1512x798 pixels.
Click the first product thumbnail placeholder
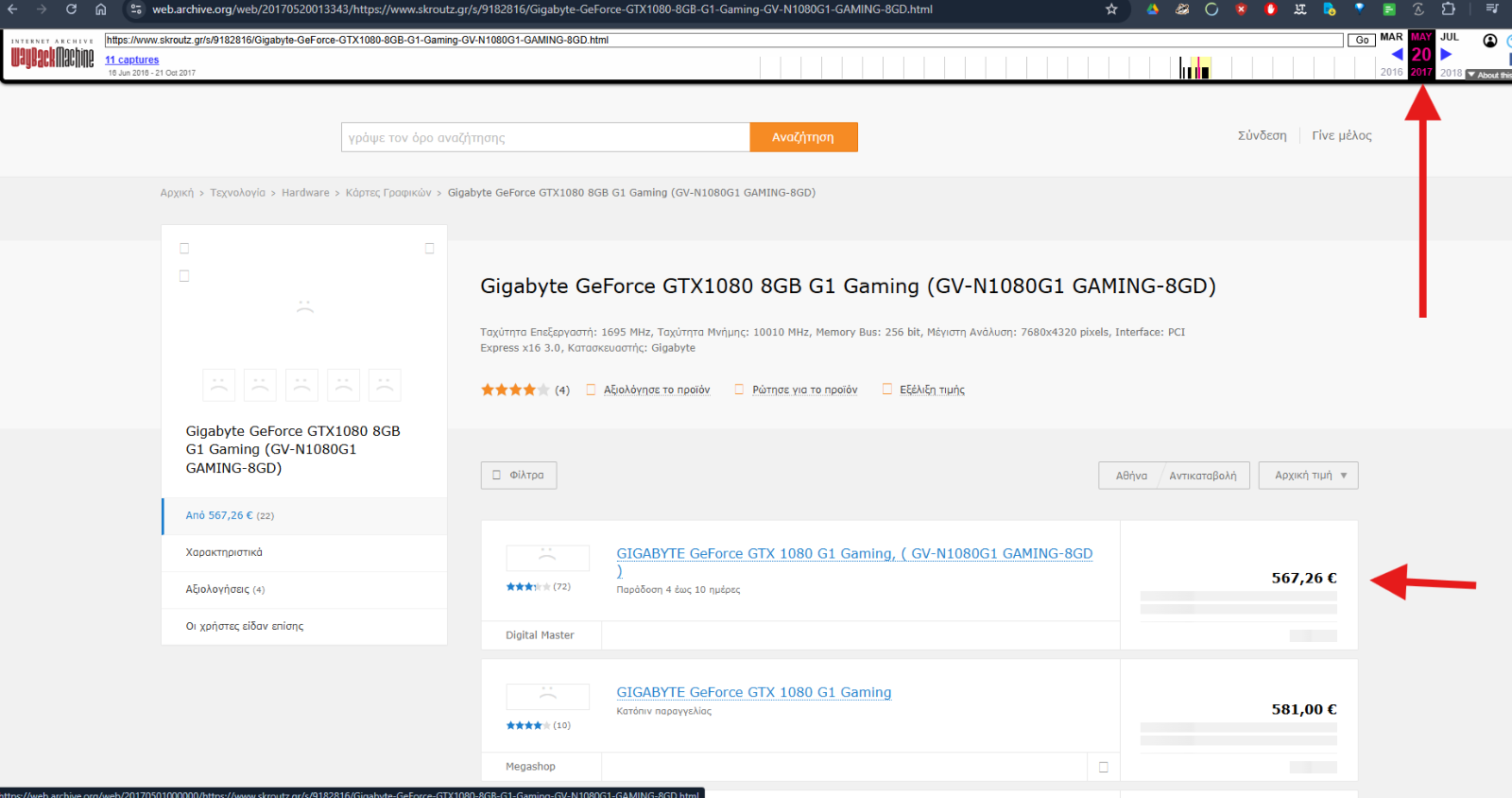click(x=218, y=385)
